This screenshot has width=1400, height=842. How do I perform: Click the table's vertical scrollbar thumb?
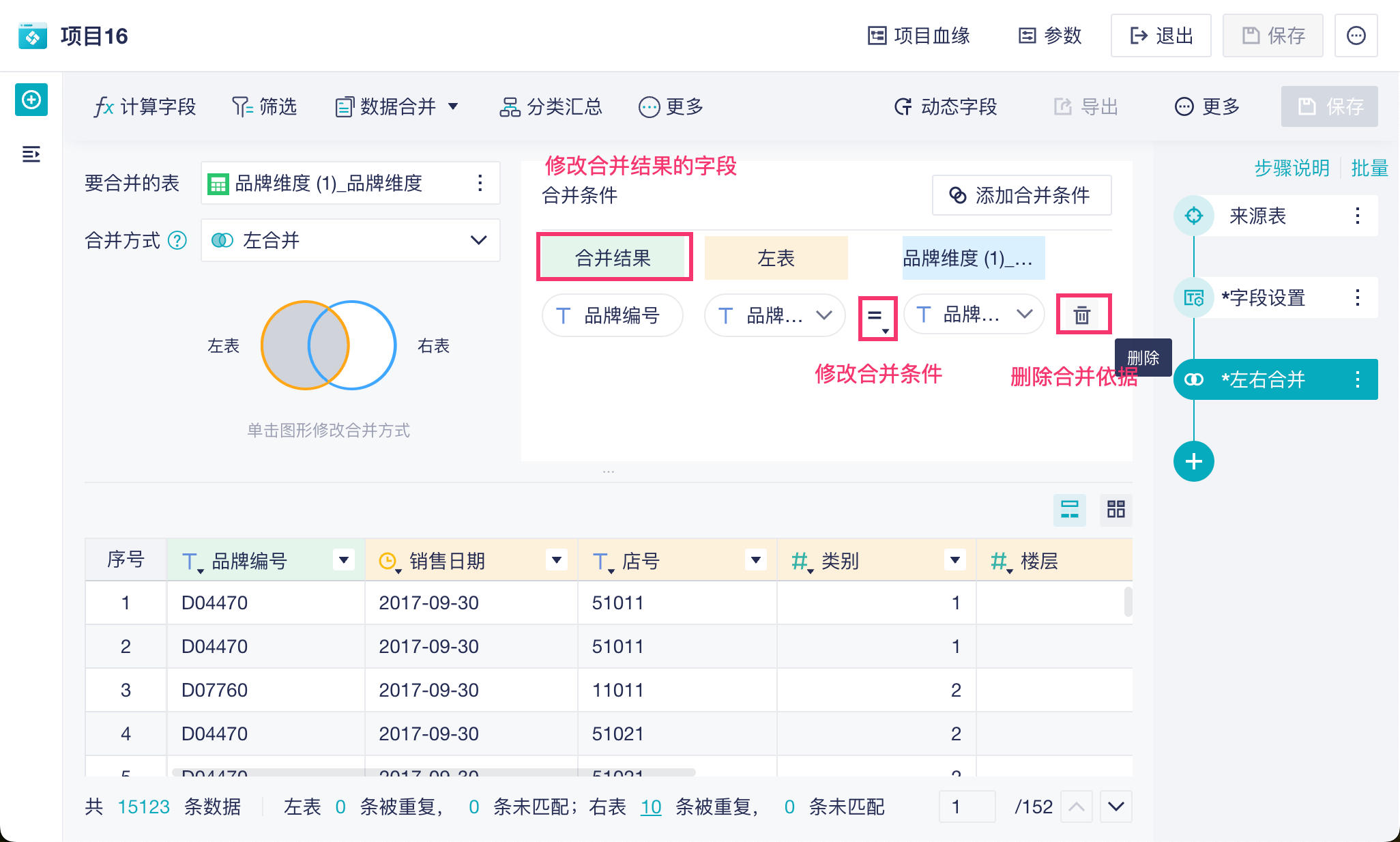[x=1128, y=602]
